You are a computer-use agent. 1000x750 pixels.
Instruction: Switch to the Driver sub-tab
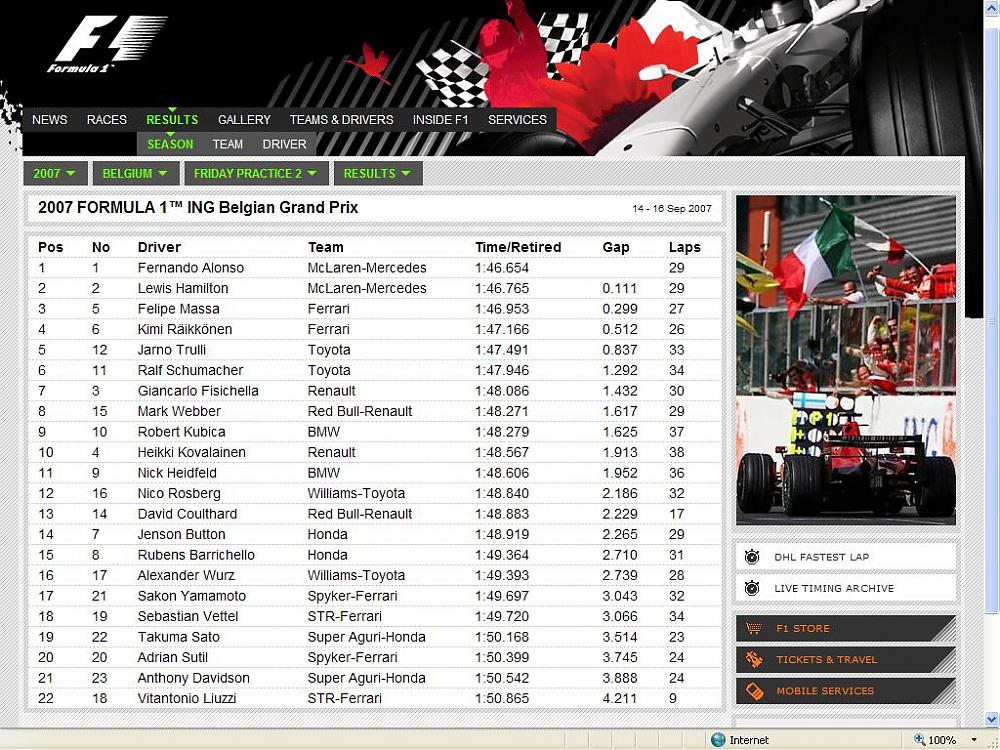click(284, 144)
